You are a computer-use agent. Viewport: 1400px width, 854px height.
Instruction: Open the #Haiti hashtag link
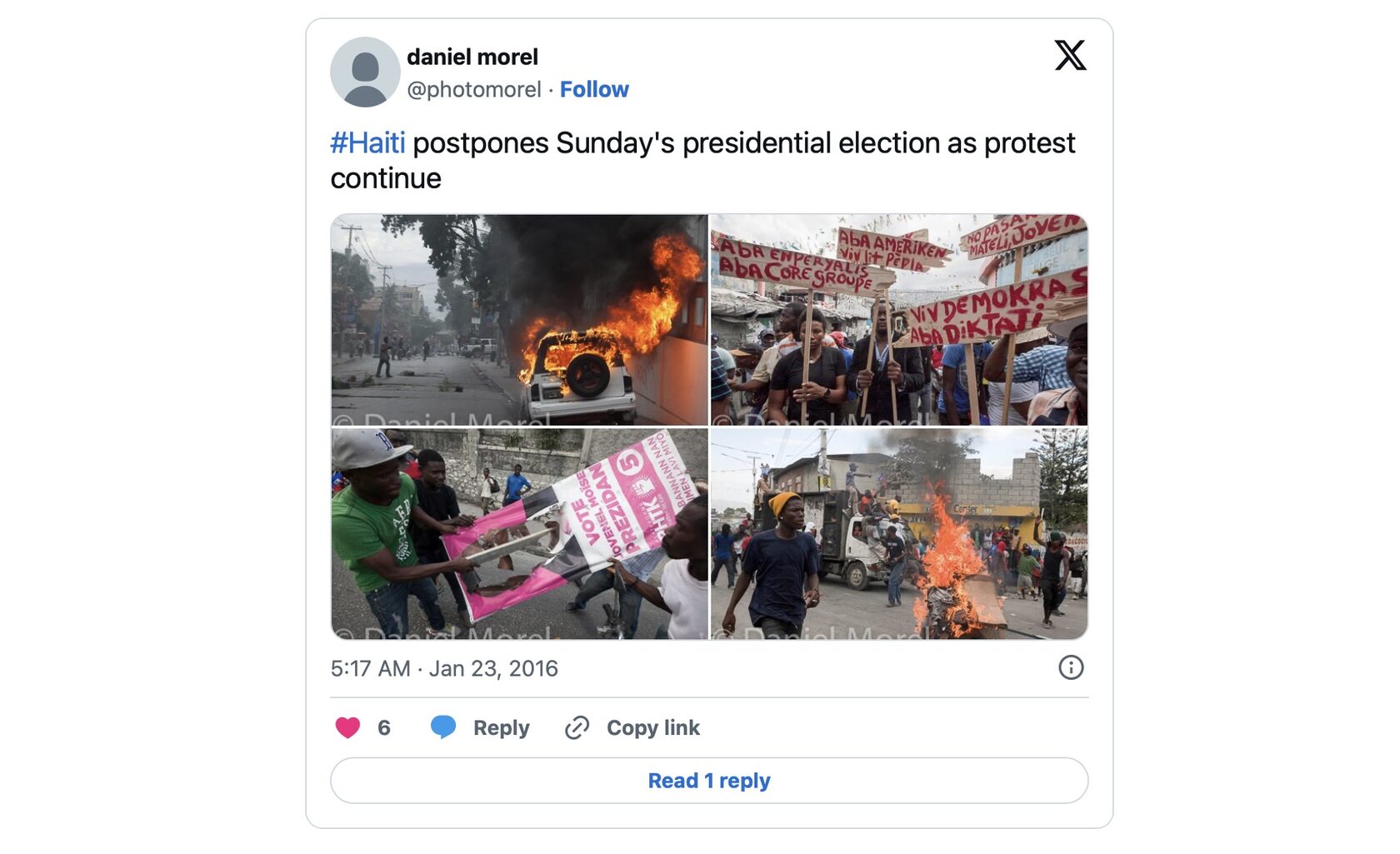click(367, 143)
